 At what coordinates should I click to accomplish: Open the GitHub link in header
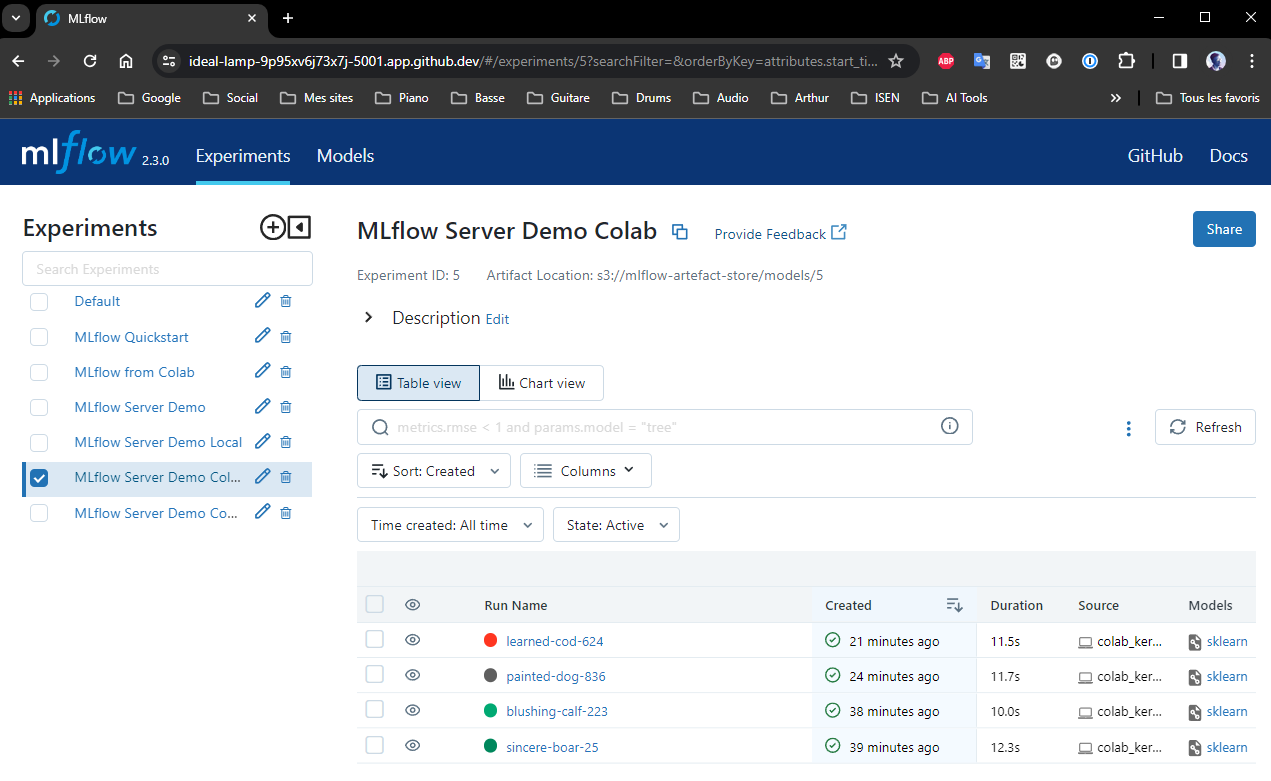(1155, 156)
